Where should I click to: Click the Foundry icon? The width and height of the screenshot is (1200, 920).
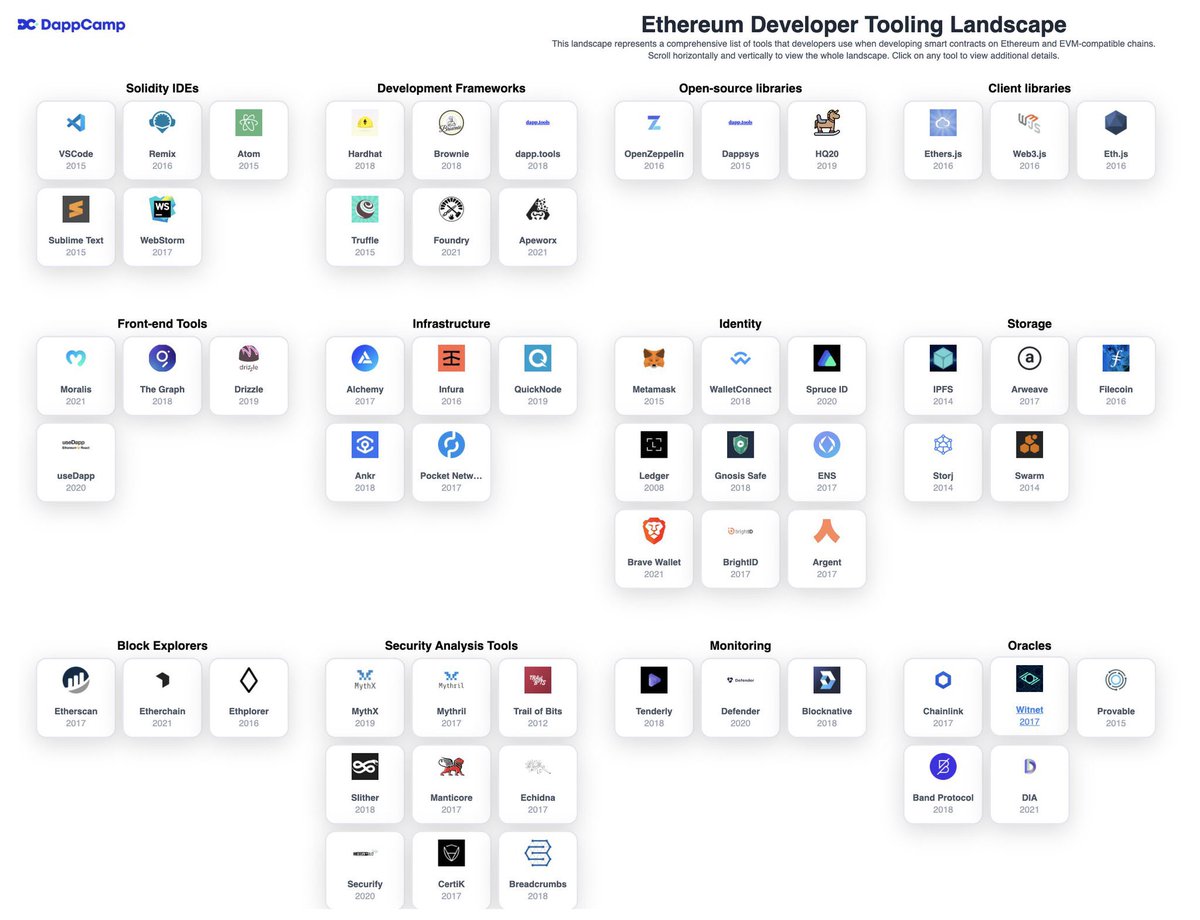tap(451, 209)
